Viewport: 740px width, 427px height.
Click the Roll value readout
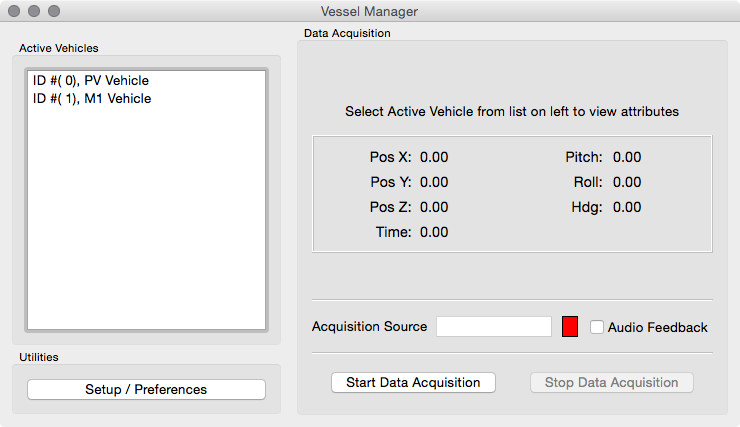point(627,182)
